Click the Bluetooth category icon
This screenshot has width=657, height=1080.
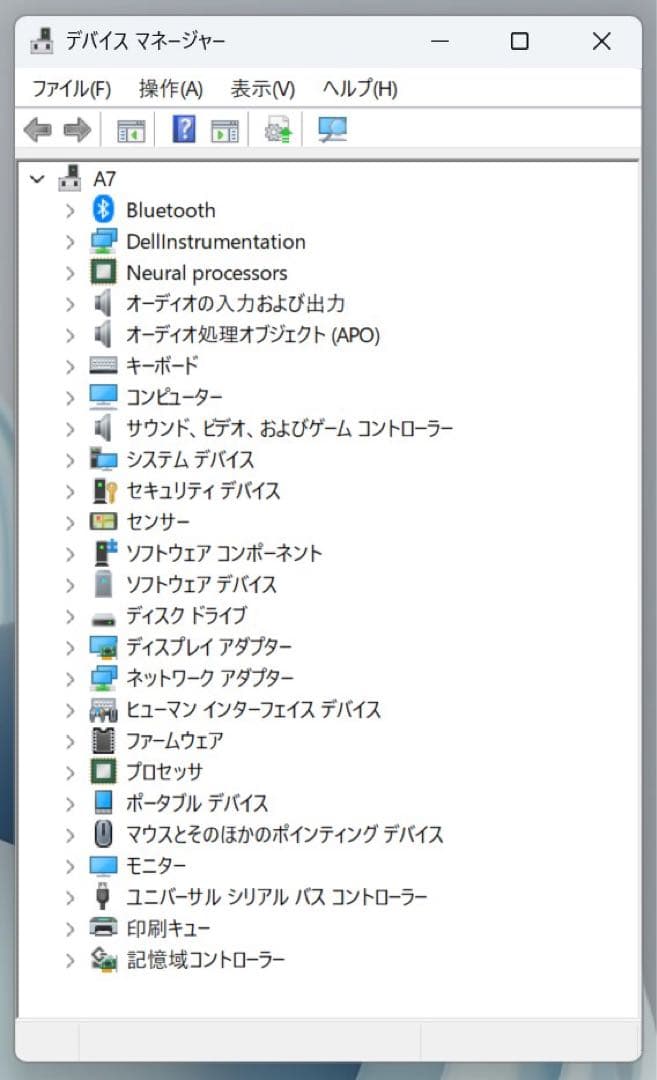tap(103, 210)
